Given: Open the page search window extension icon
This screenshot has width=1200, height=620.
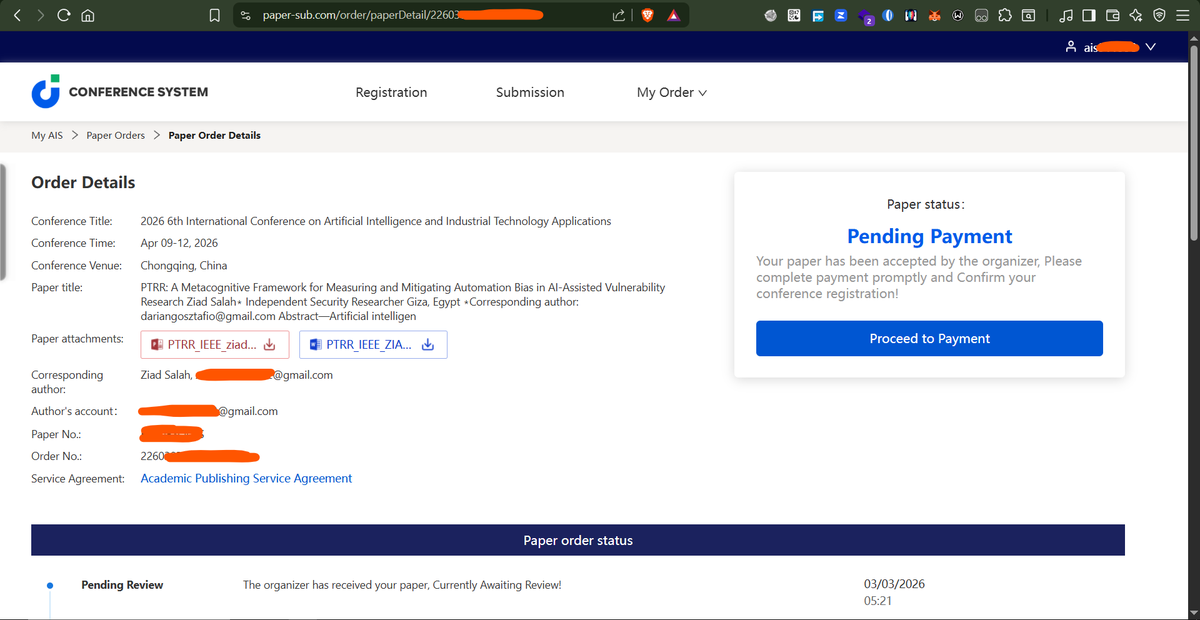Looking at the screenshot, I should pyautogui.click(x=1028, y=15).
